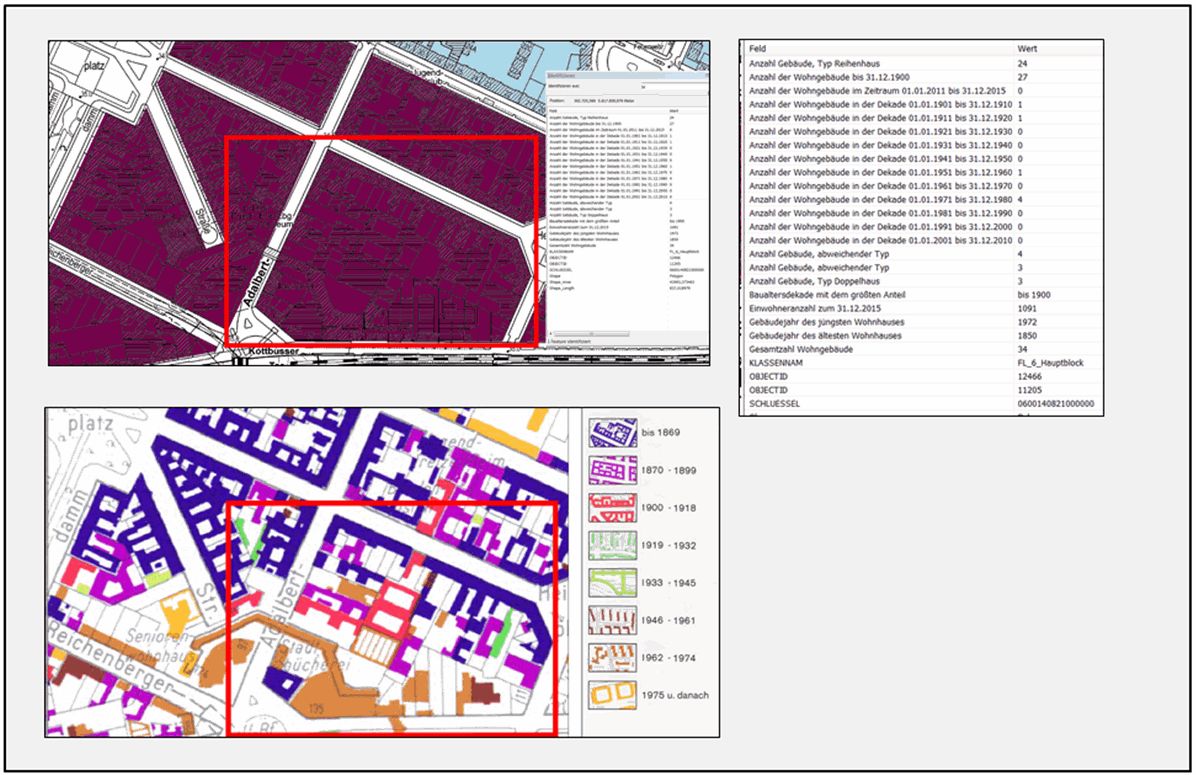Screen dimensions: 1196x775
Task: Click legend label '1975 u. danach'
Action: click(675, 695)
